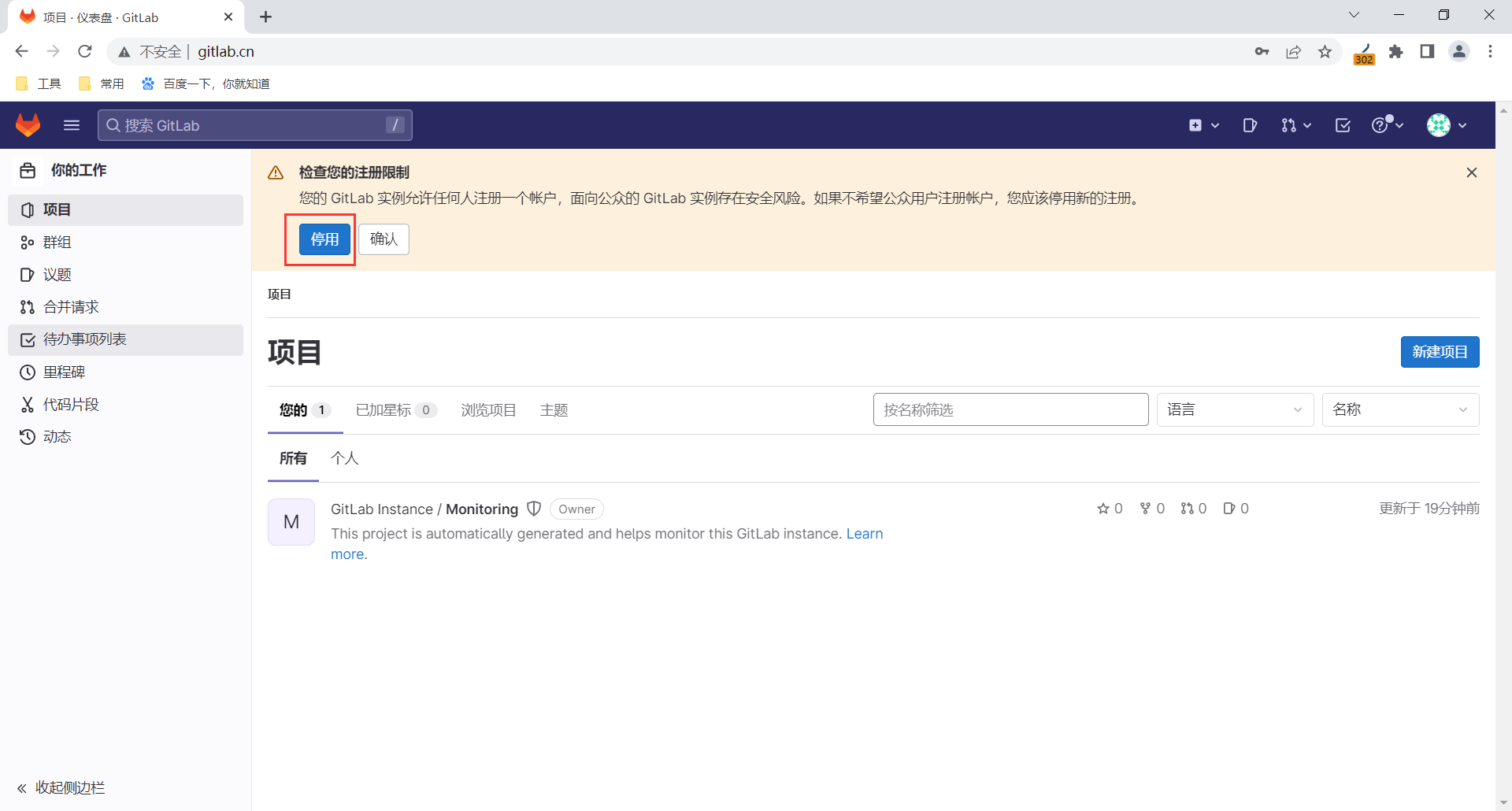
Task: Click the Monitoring project M avatar
Action: point(291,522)
